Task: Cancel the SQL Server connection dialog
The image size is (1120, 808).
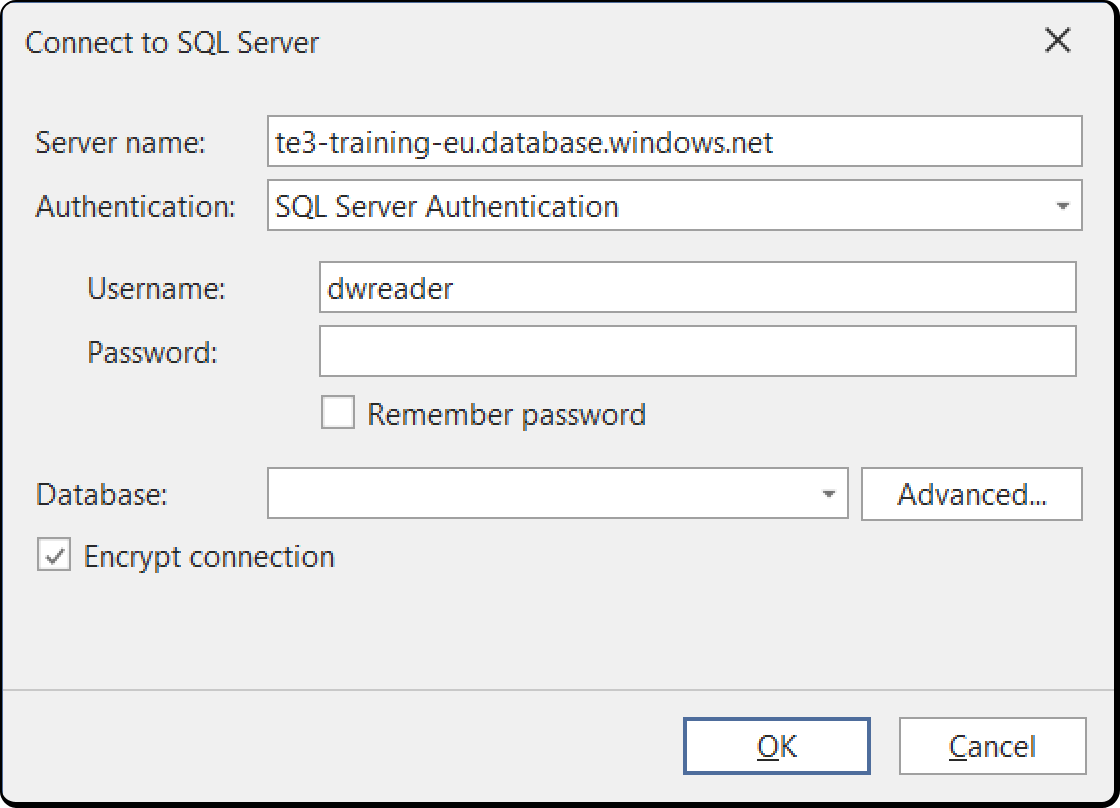Action: 992,746
